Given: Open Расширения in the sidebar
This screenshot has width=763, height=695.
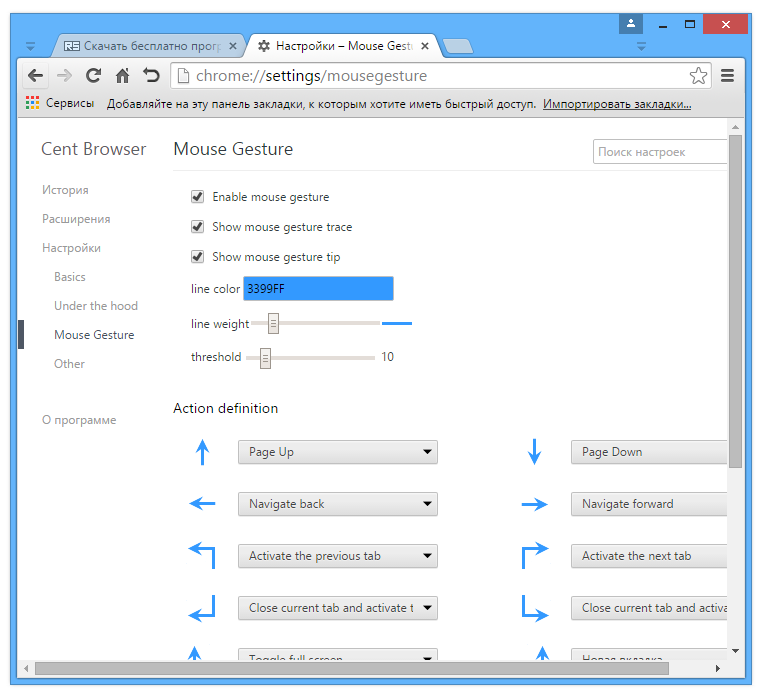Looking at the screenshot, I should tap(76, 219).
